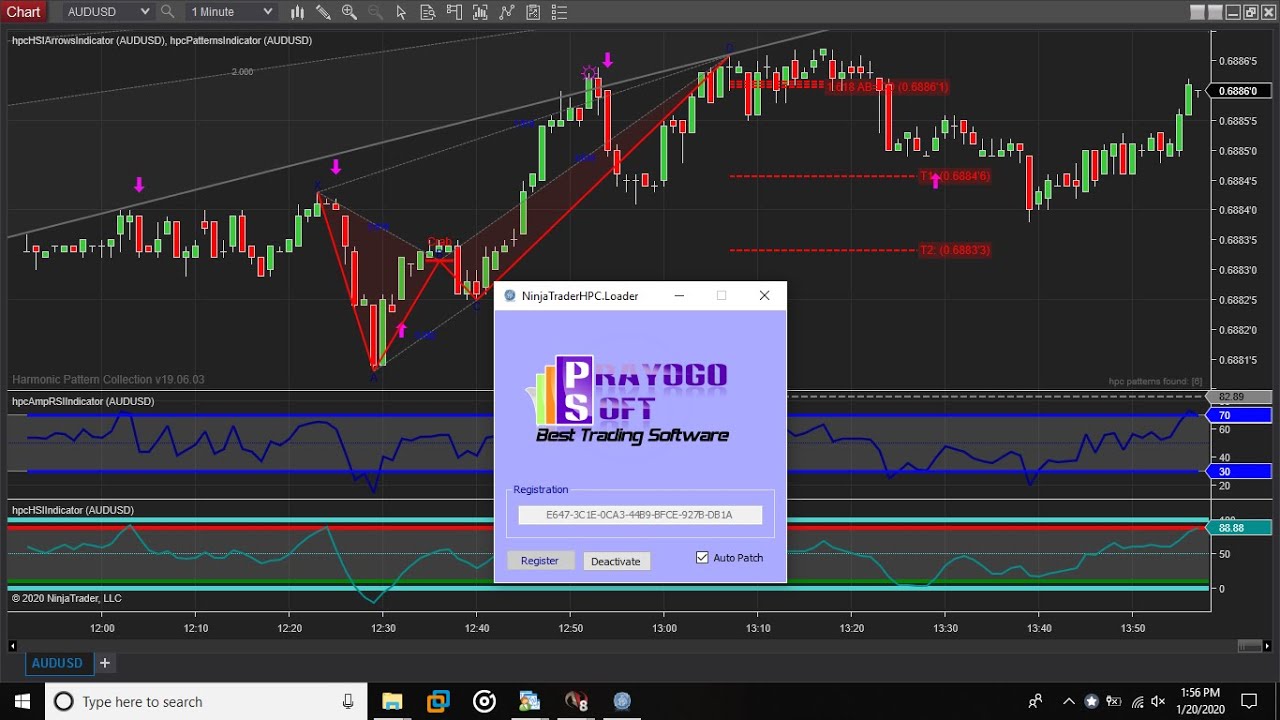Viewport: 1280px width, 720px height.
Task: Open the toolbar icon left of Properties
Action: coord(533,12)
